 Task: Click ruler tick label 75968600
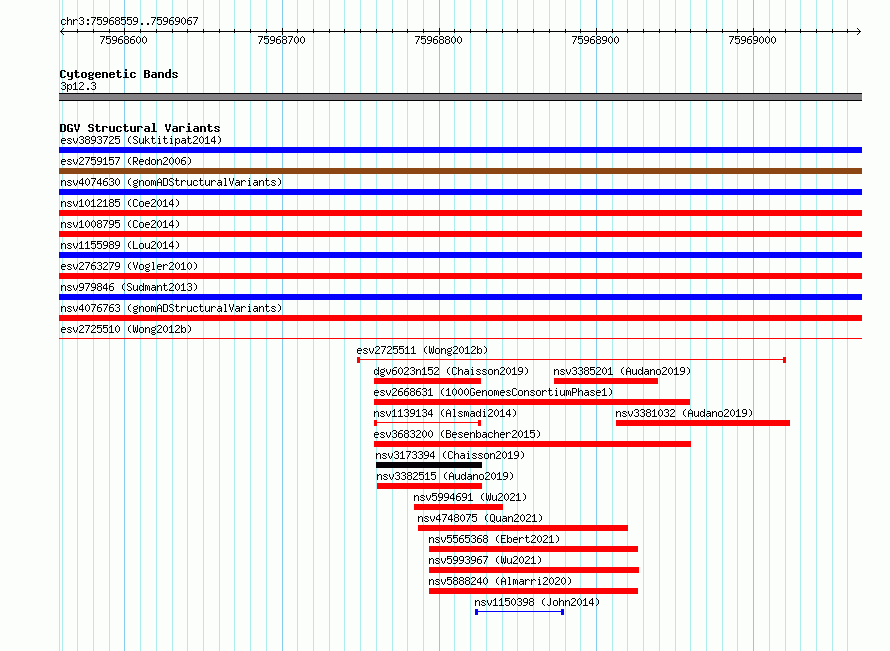coord(123,40)
